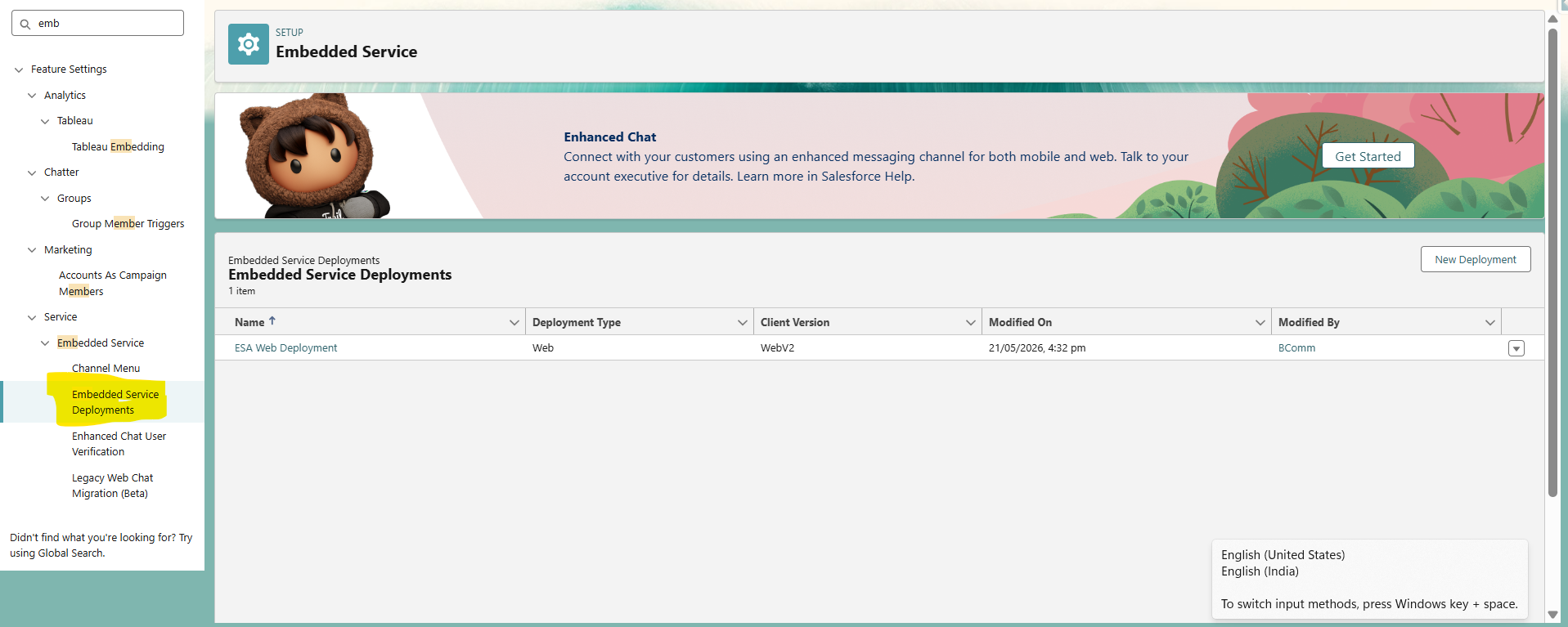Click the Astro mascot image in banner
1568x627 pixels.
[x=314, y=155]
